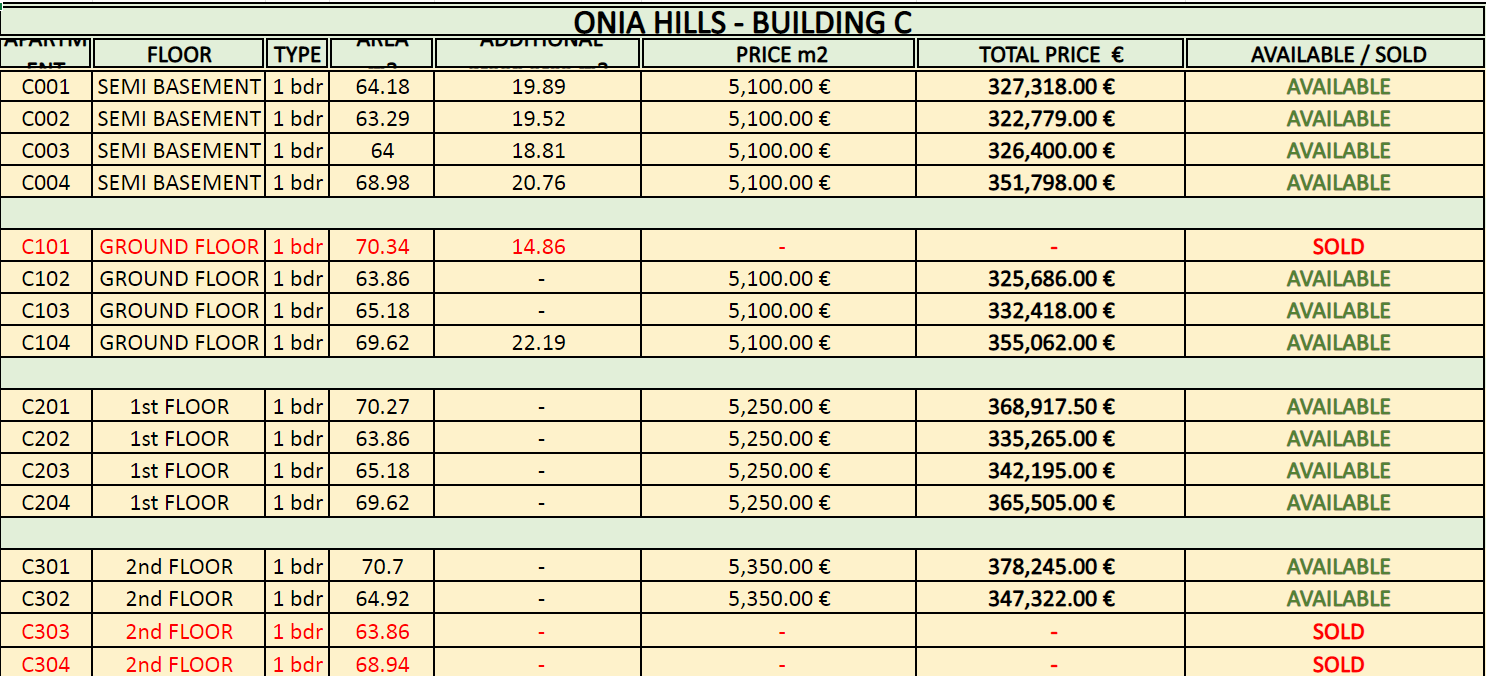Click the SOLD status for C303

pyautogui.click(x=1338, y=632)
